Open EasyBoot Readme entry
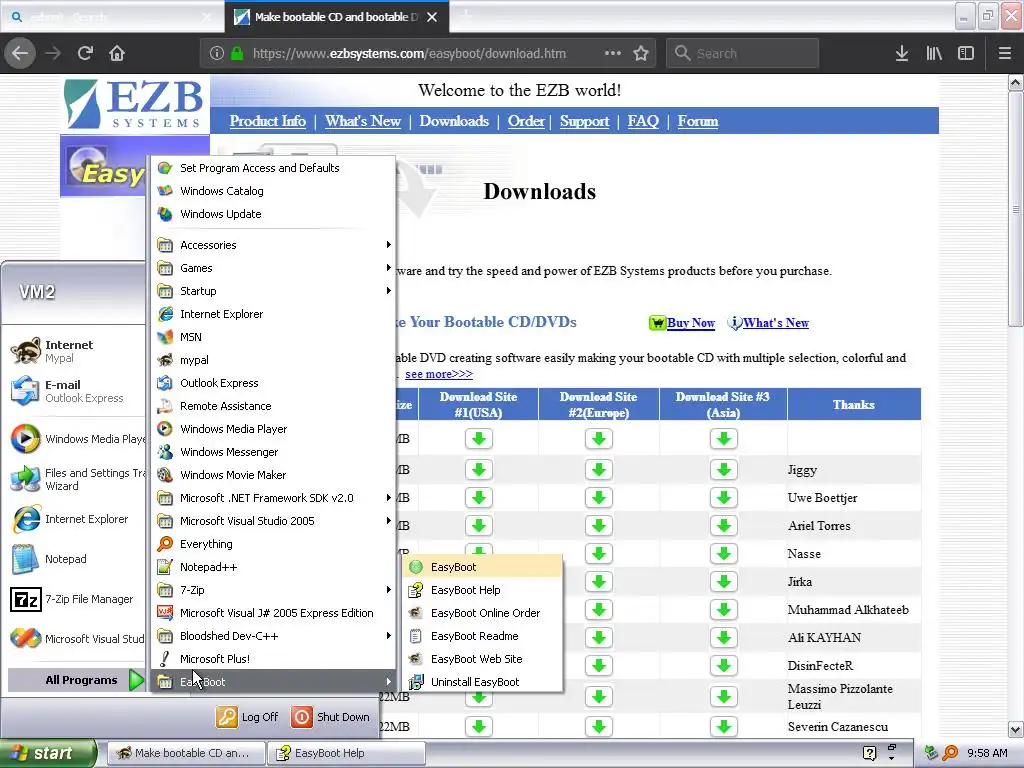The image size is (1024, 768). click(482, 635)
